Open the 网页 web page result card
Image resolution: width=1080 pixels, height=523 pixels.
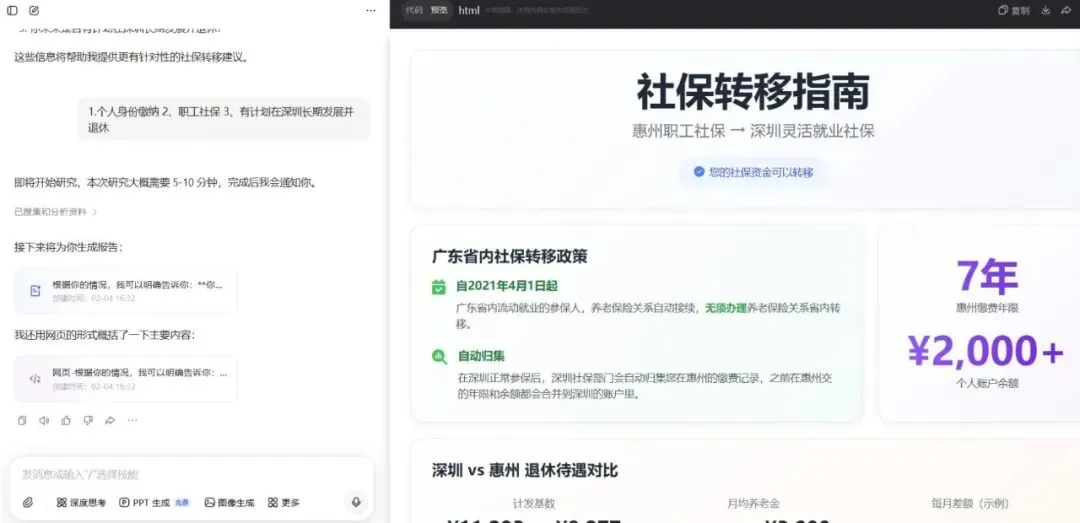pyautogui.click(x=126, y=379)
